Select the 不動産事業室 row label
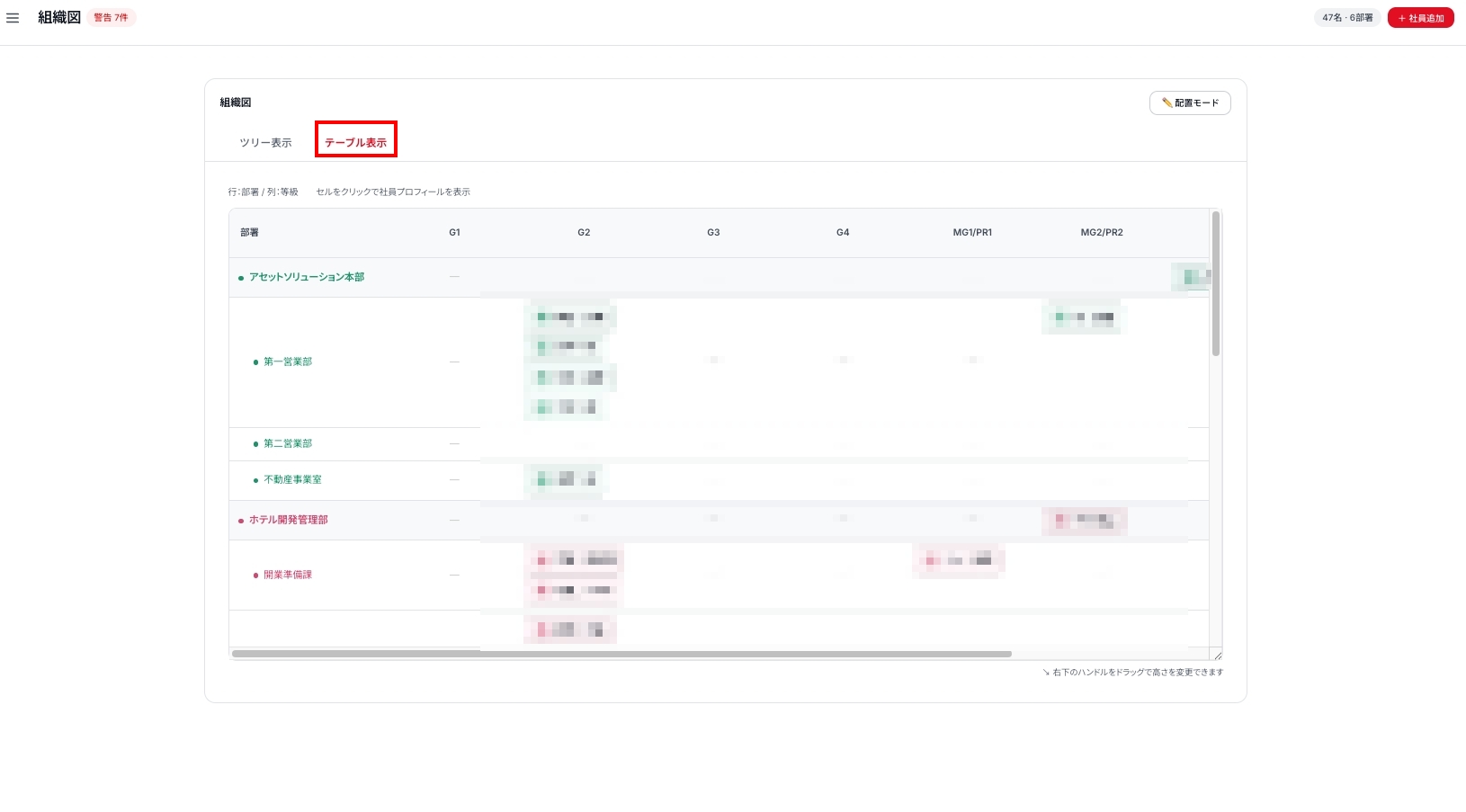 click(x=292, y=479)
